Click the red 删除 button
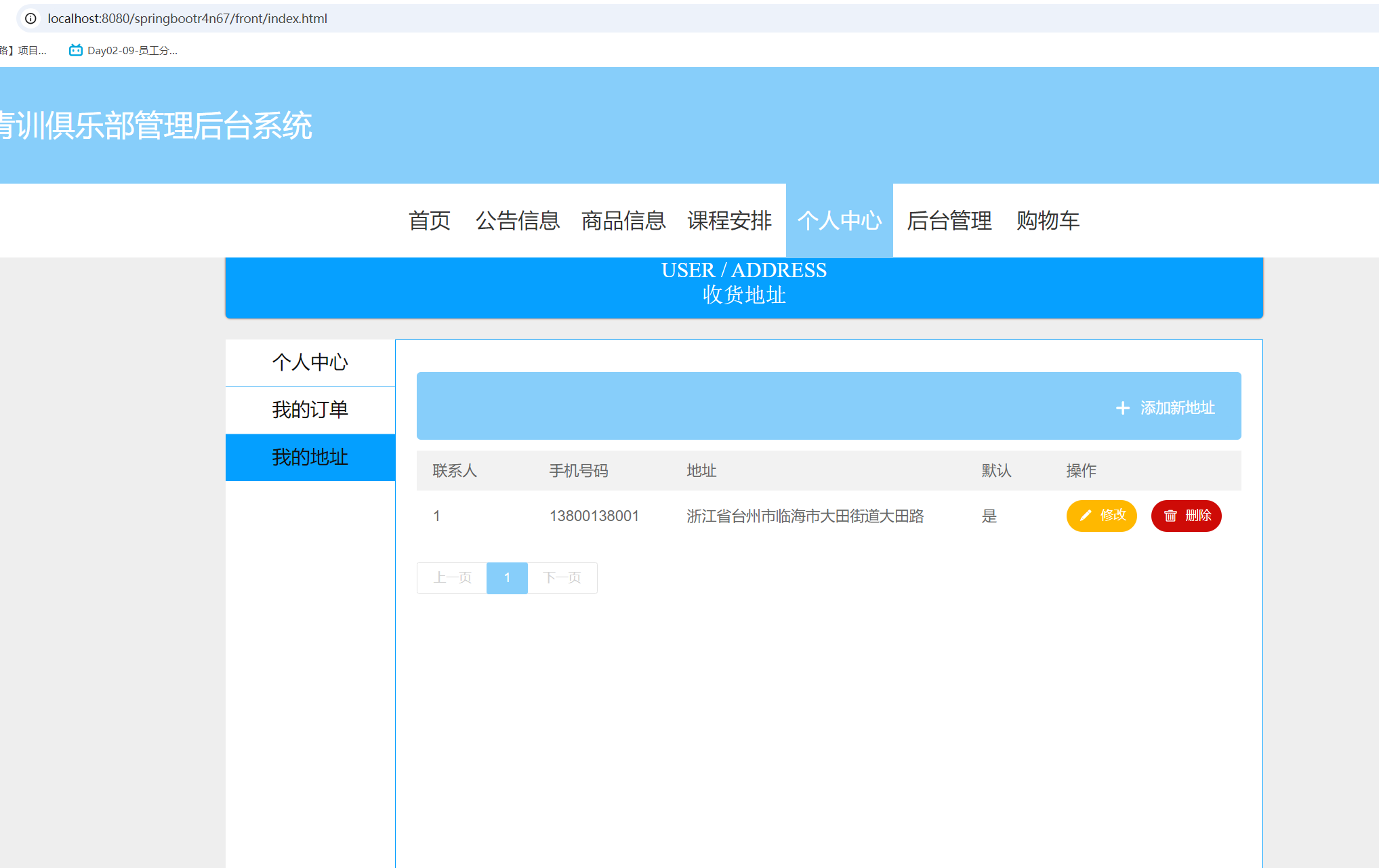 pyautogui.click(x=1187, y=516)
